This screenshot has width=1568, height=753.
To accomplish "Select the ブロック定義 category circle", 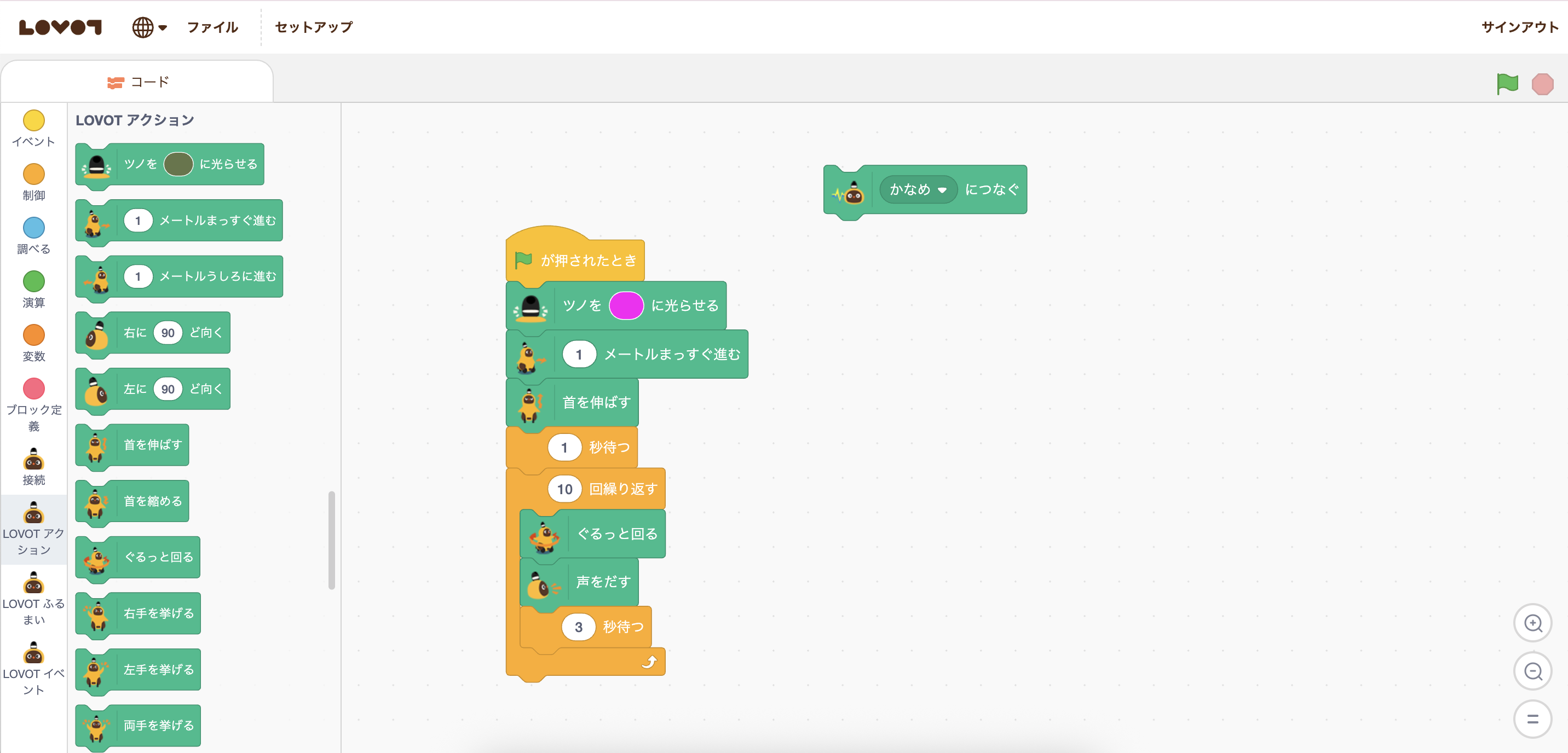I will (33, 388).
